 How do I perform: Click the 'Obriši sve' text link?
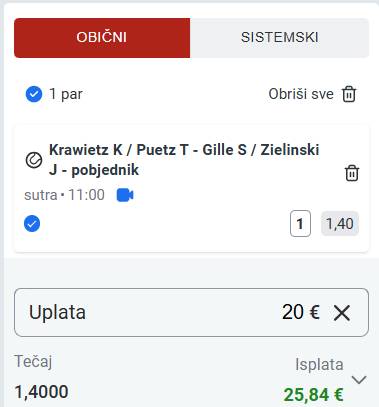[x=301, y=94]
